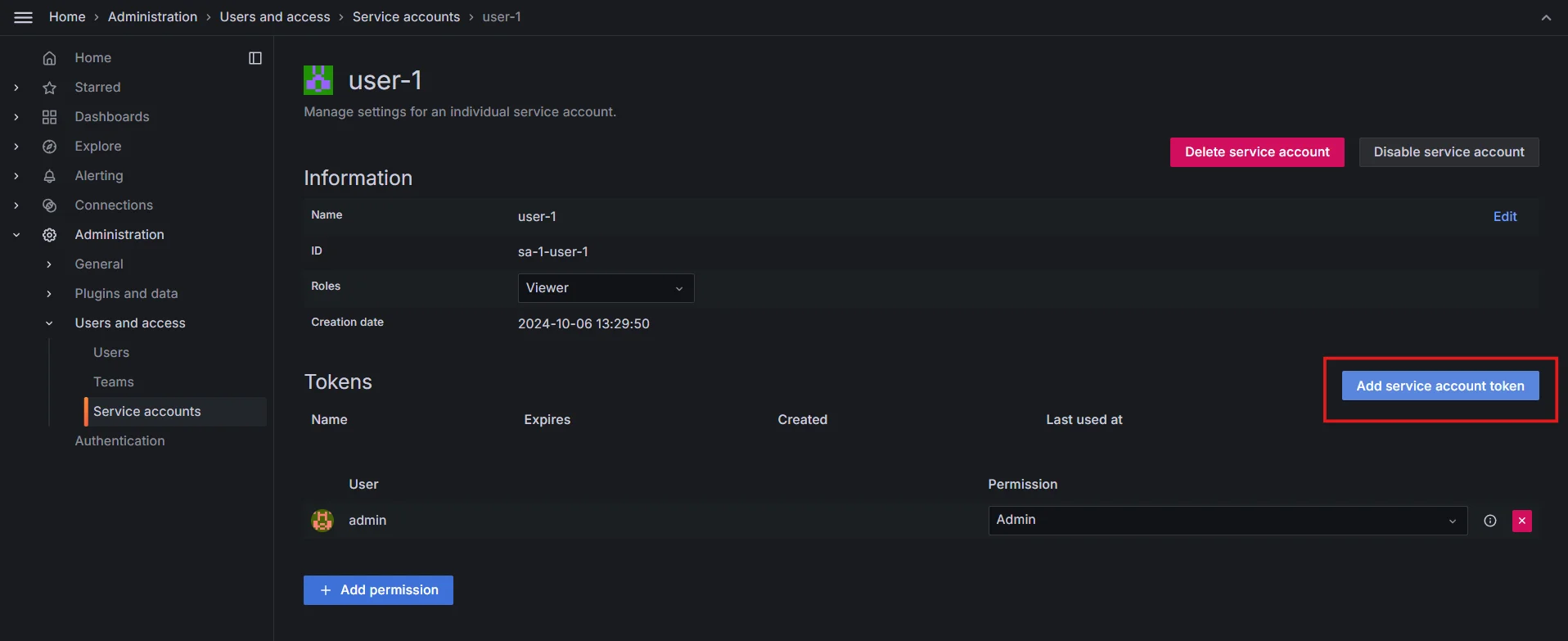Select Plugins and data menu item
1568x641 pixels.
tap(126, 294)
